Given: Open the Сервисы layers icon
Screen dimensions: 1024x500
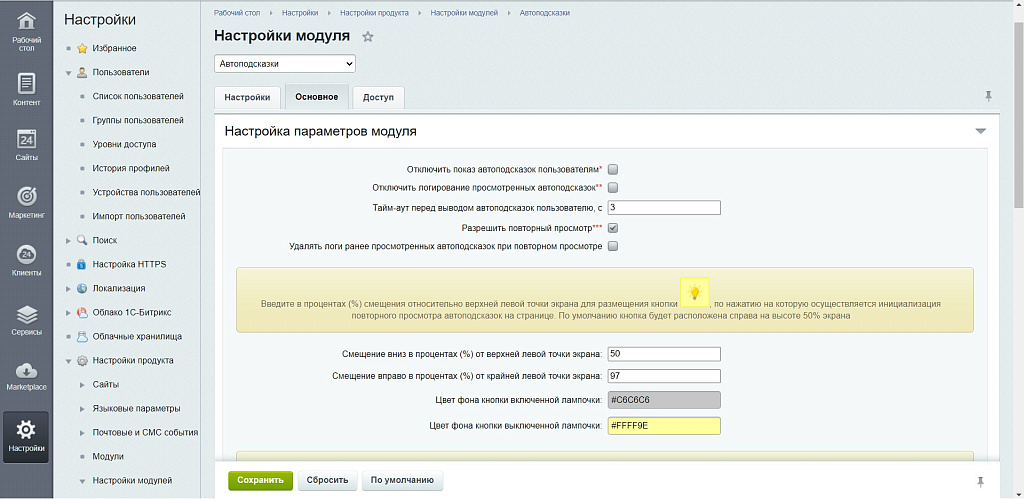Looking at the screenshot, I should [x=27, y=319].
